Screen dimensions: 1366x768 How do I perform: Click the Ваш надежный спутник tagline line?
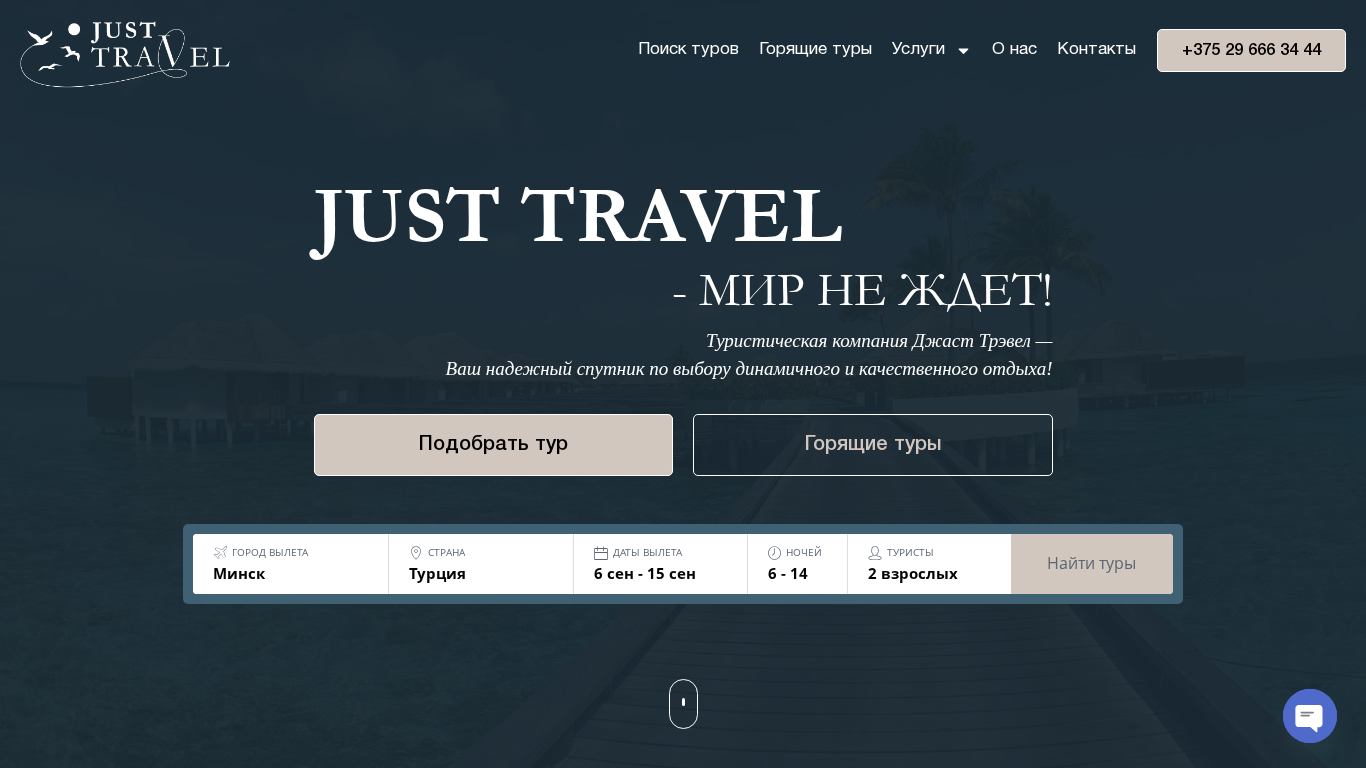point(749,369)
